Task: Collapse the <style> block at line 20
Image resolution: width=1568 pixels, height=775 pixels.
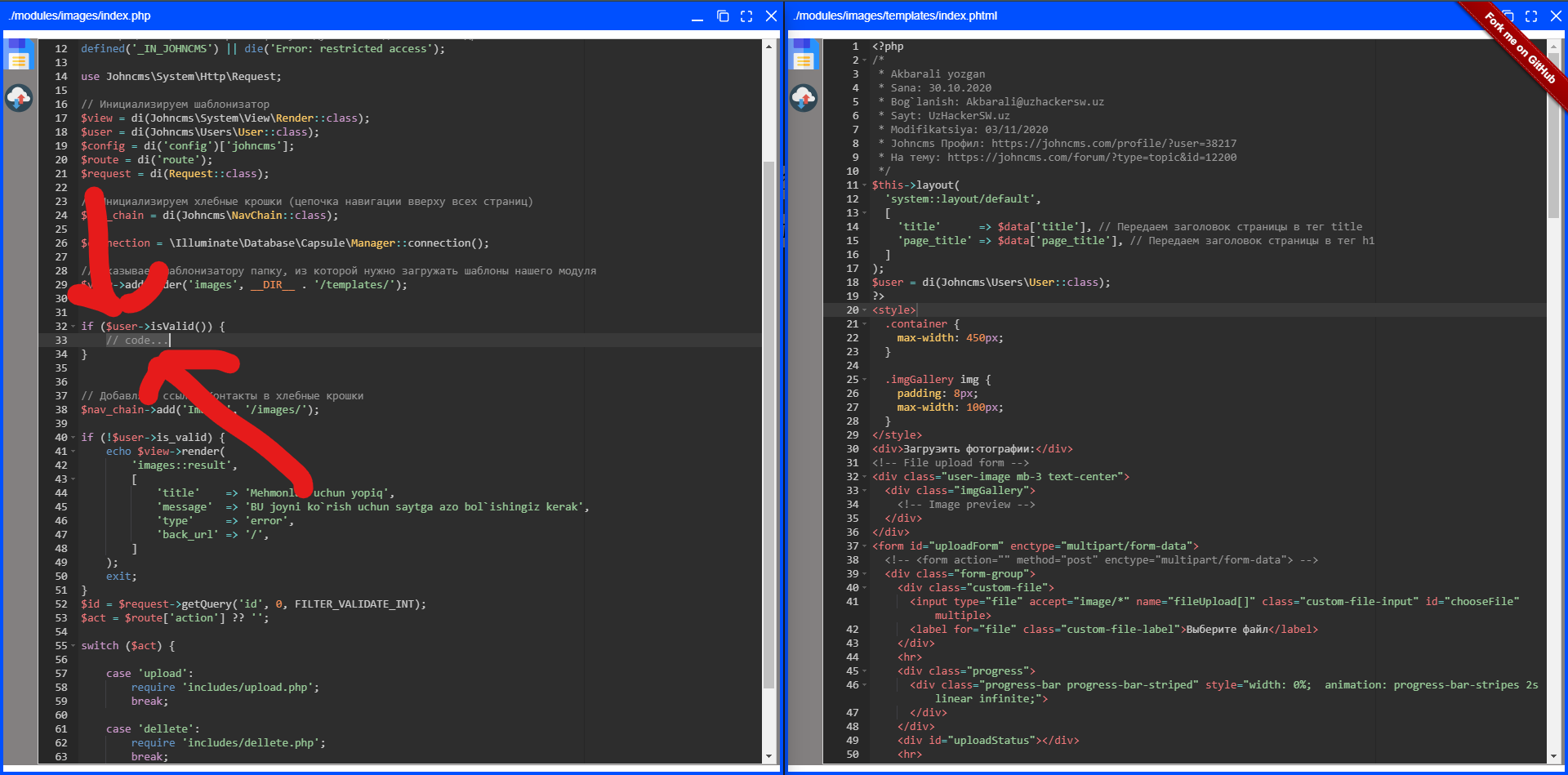Action: pos(865,310)
